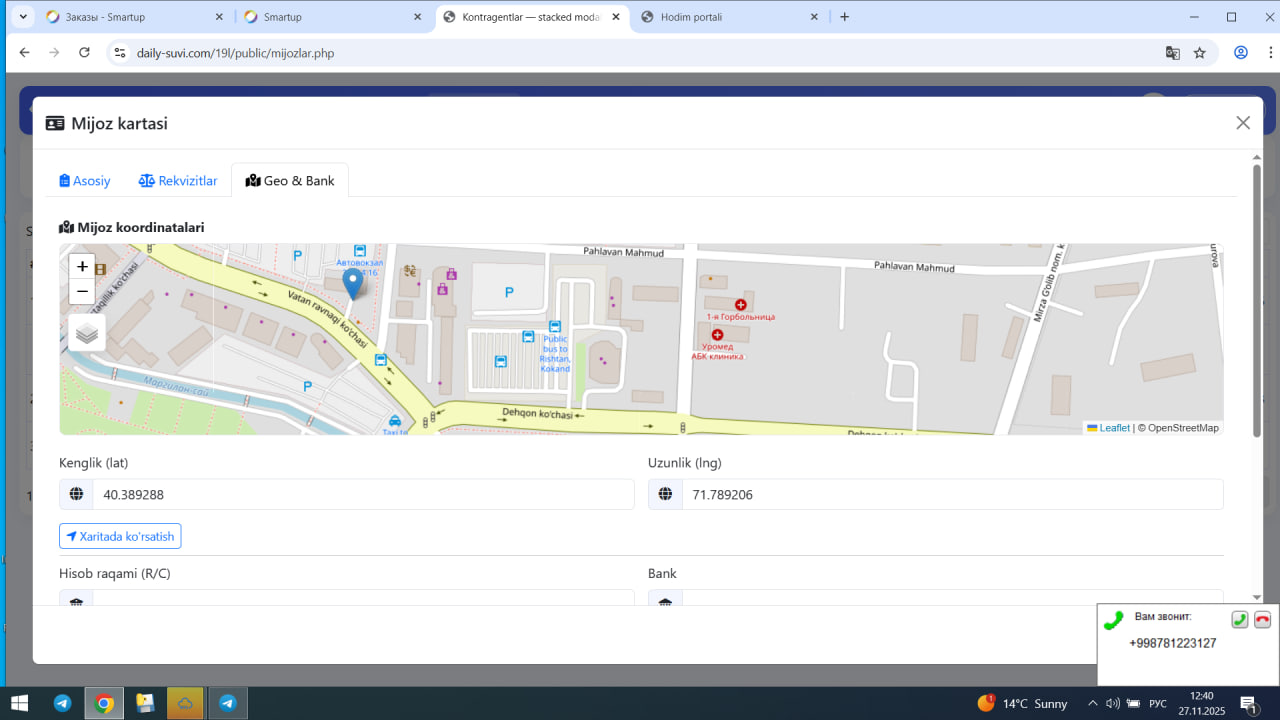Click the blue location marker pin
Screen dimensions: 1280x720
click(353, 283)
